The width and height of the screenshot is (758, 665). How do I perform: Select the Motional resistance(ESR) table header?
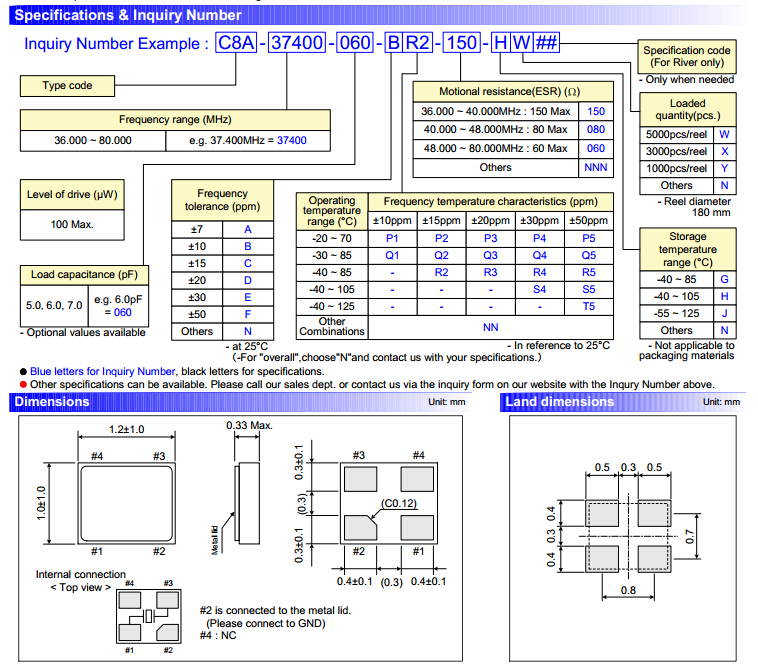click(x=509, y=92)
